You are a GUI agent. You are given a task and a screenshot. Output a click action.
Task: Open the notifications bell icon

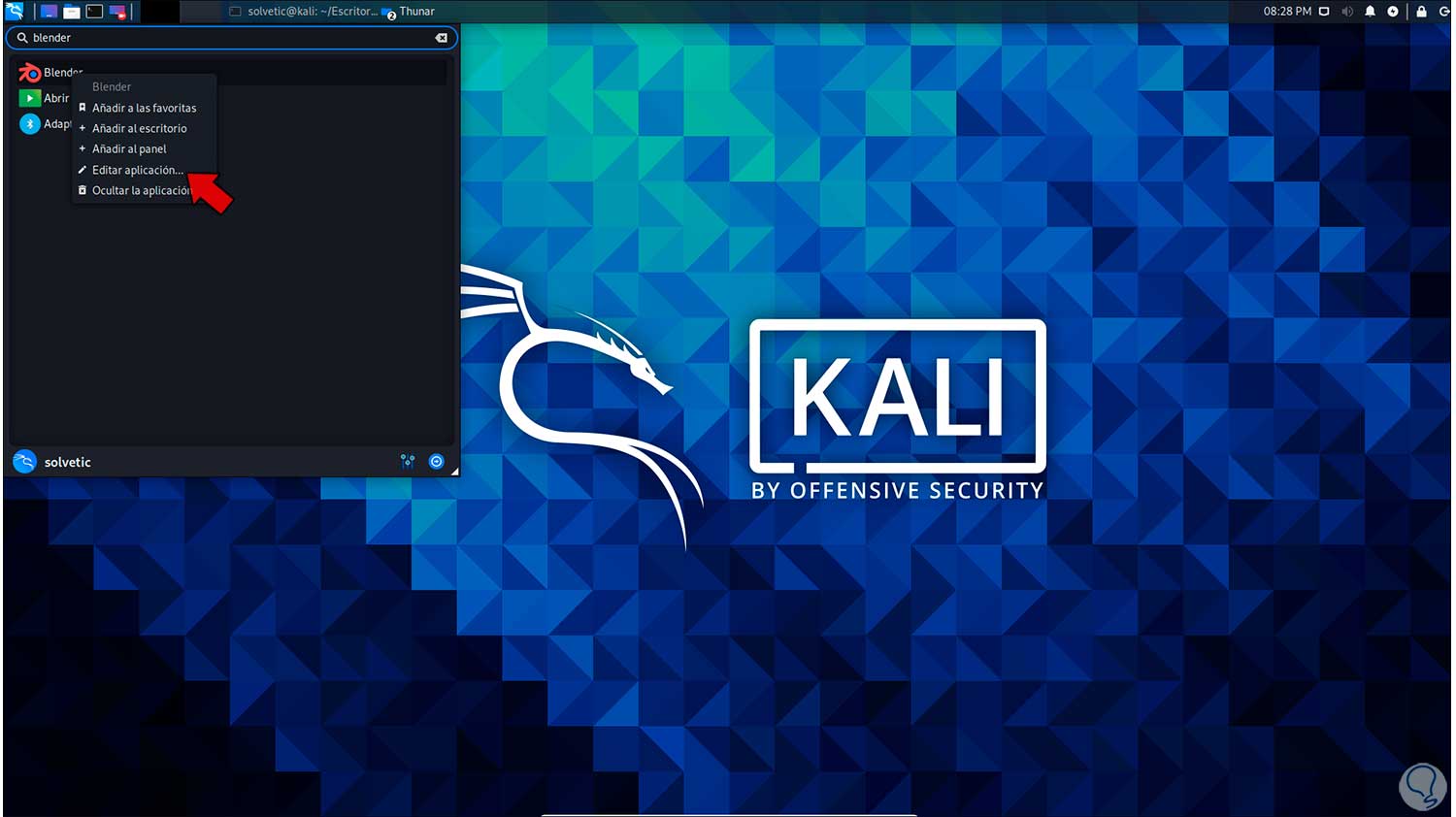pyautogui.click(x=1371, y=12)
